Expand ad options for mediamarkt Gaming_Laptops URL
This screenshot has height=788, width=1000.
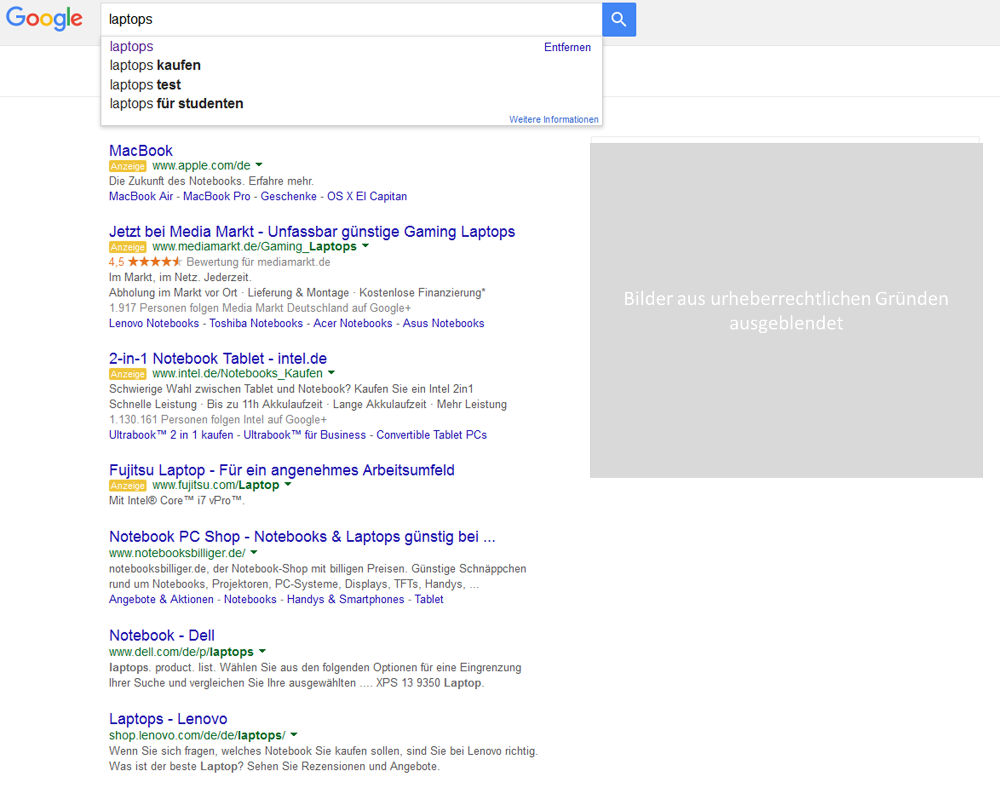tap(366, 246)
